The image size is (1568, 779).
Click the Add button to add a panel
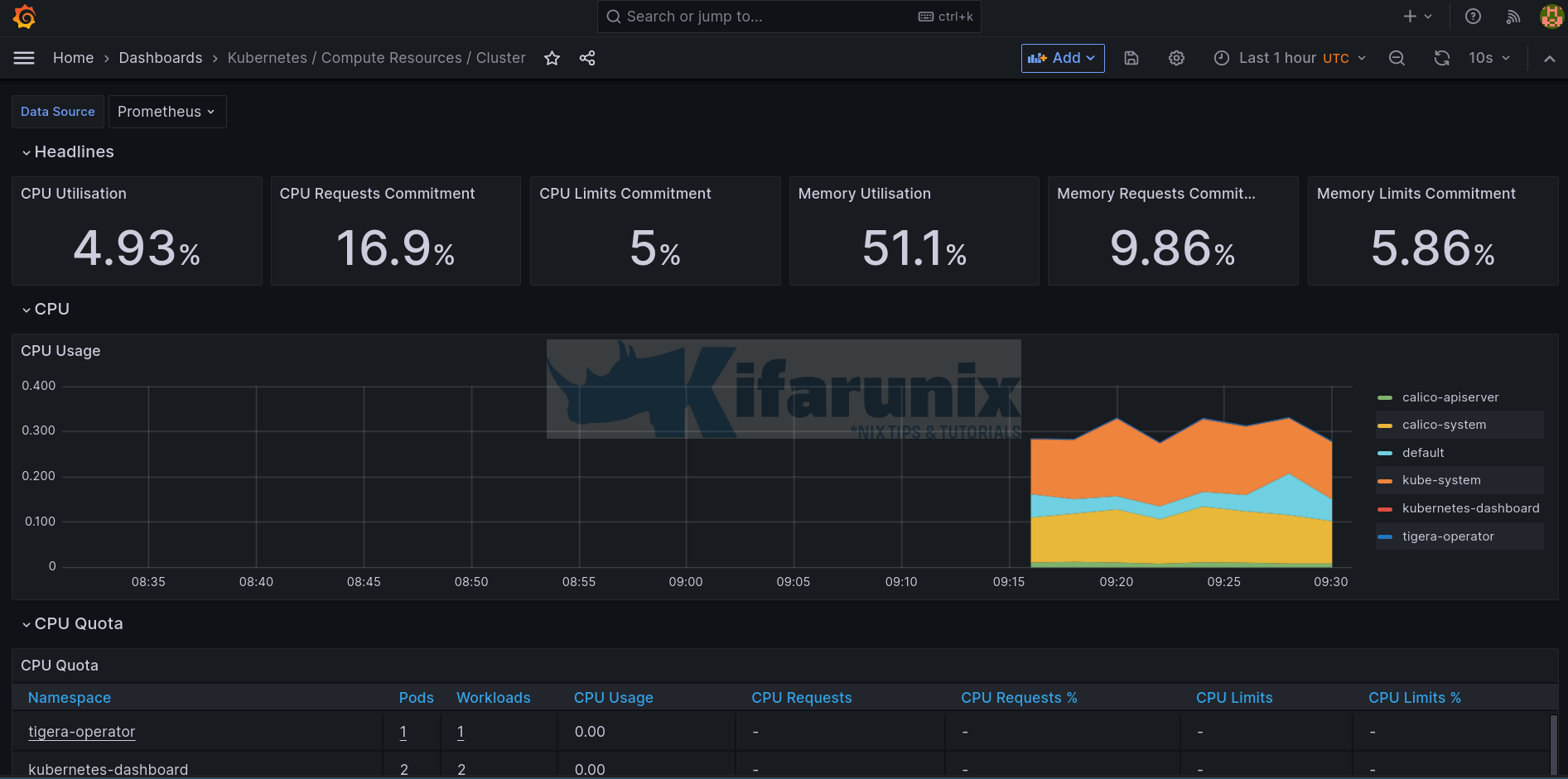[1063, 58]
